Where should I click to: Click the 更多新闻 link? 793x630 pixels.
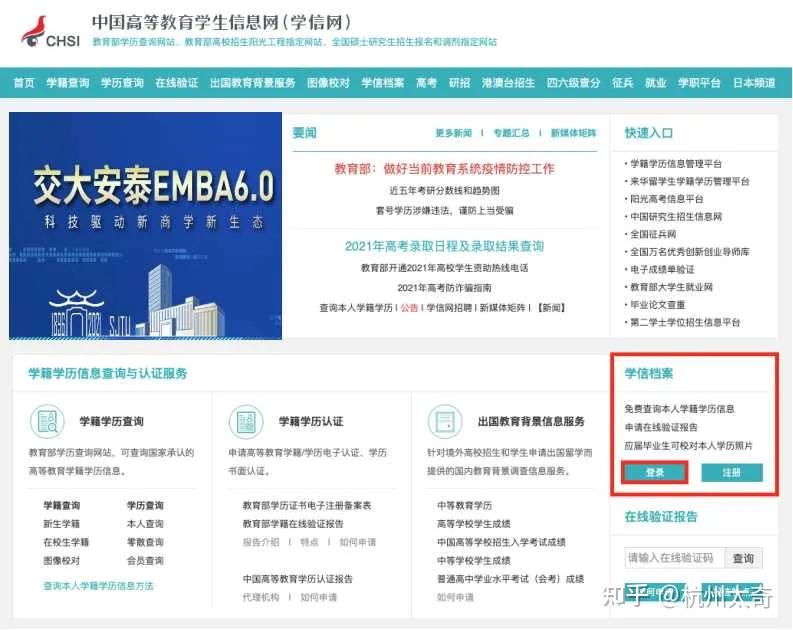[x=454, y=133]
